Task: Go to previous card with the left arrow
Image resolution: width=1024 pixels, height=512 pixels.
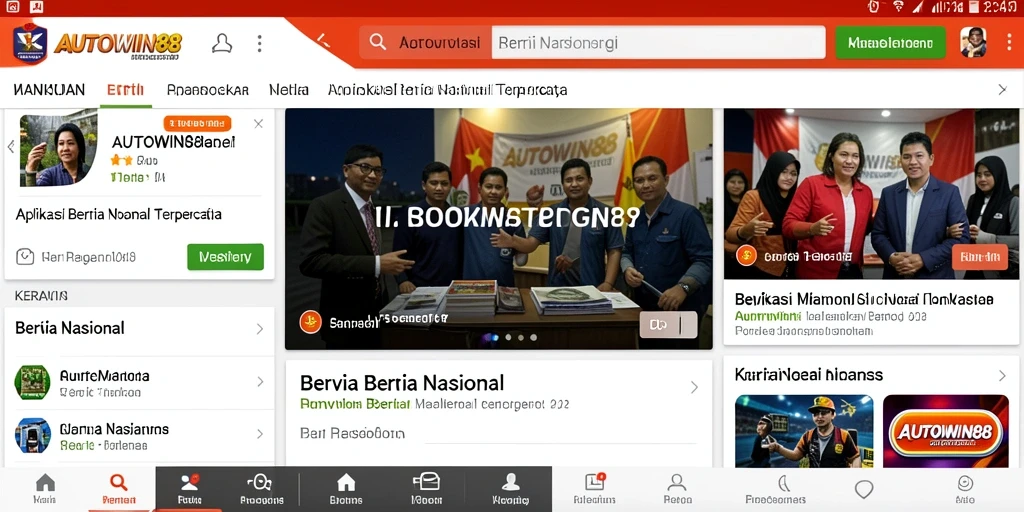Action: [11, 147]
